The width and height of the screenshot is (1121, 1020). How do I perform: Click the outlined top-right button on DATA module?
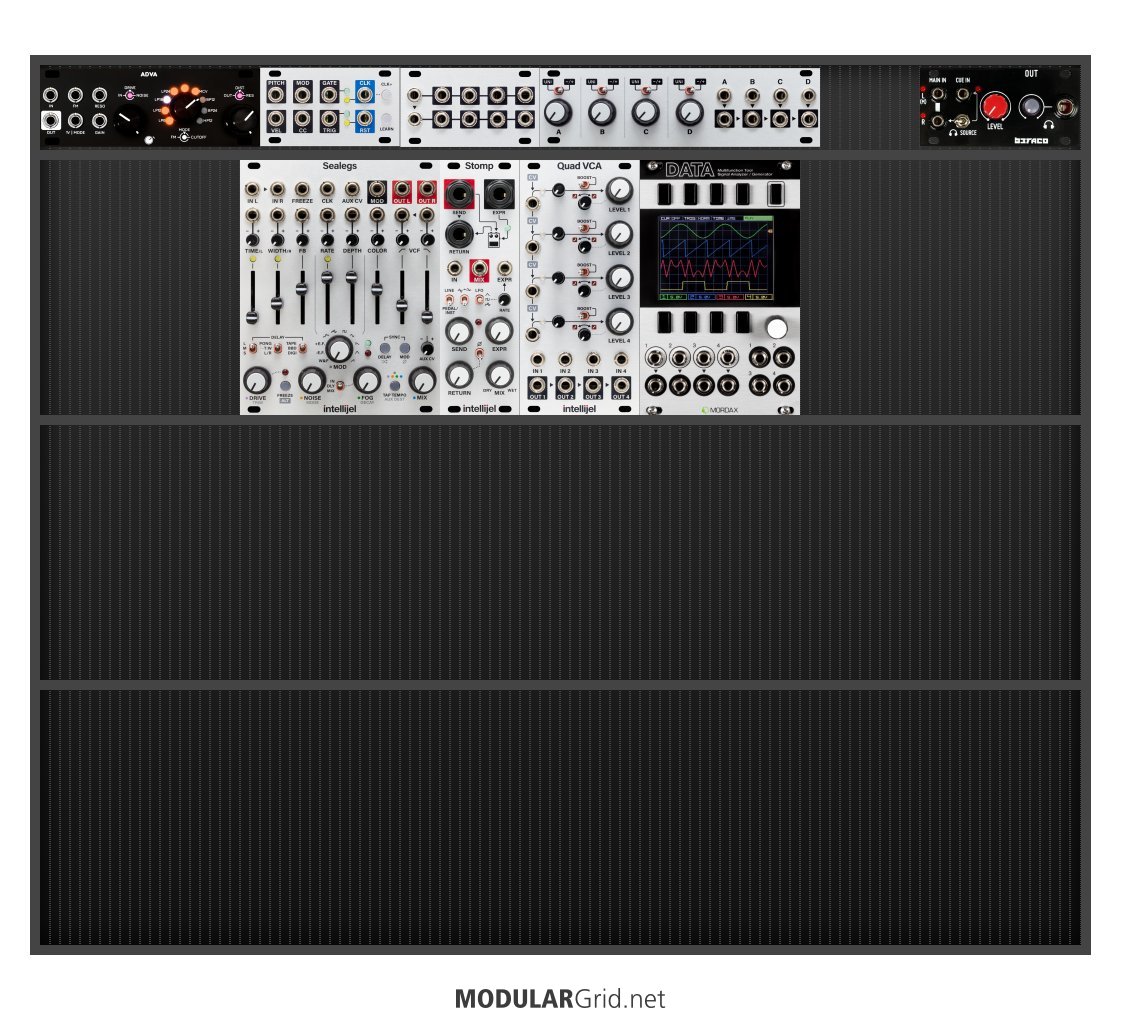(x=775, y=194)
